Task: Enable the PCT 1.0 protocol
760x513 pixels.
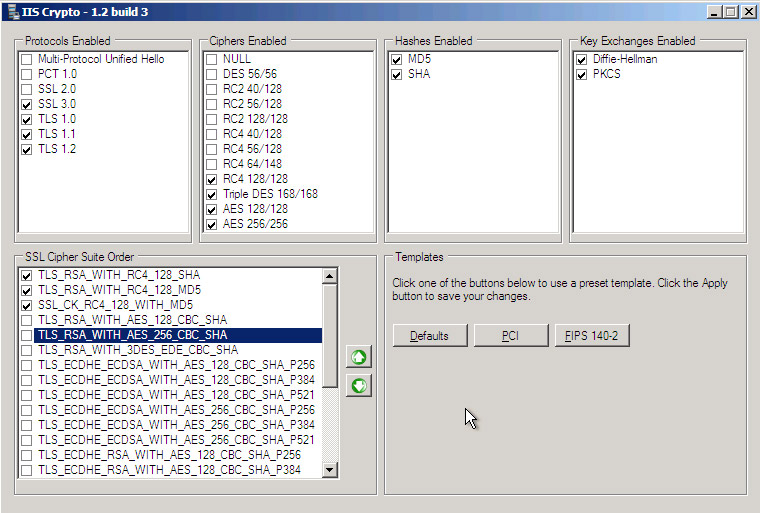Action: [27, 74]
